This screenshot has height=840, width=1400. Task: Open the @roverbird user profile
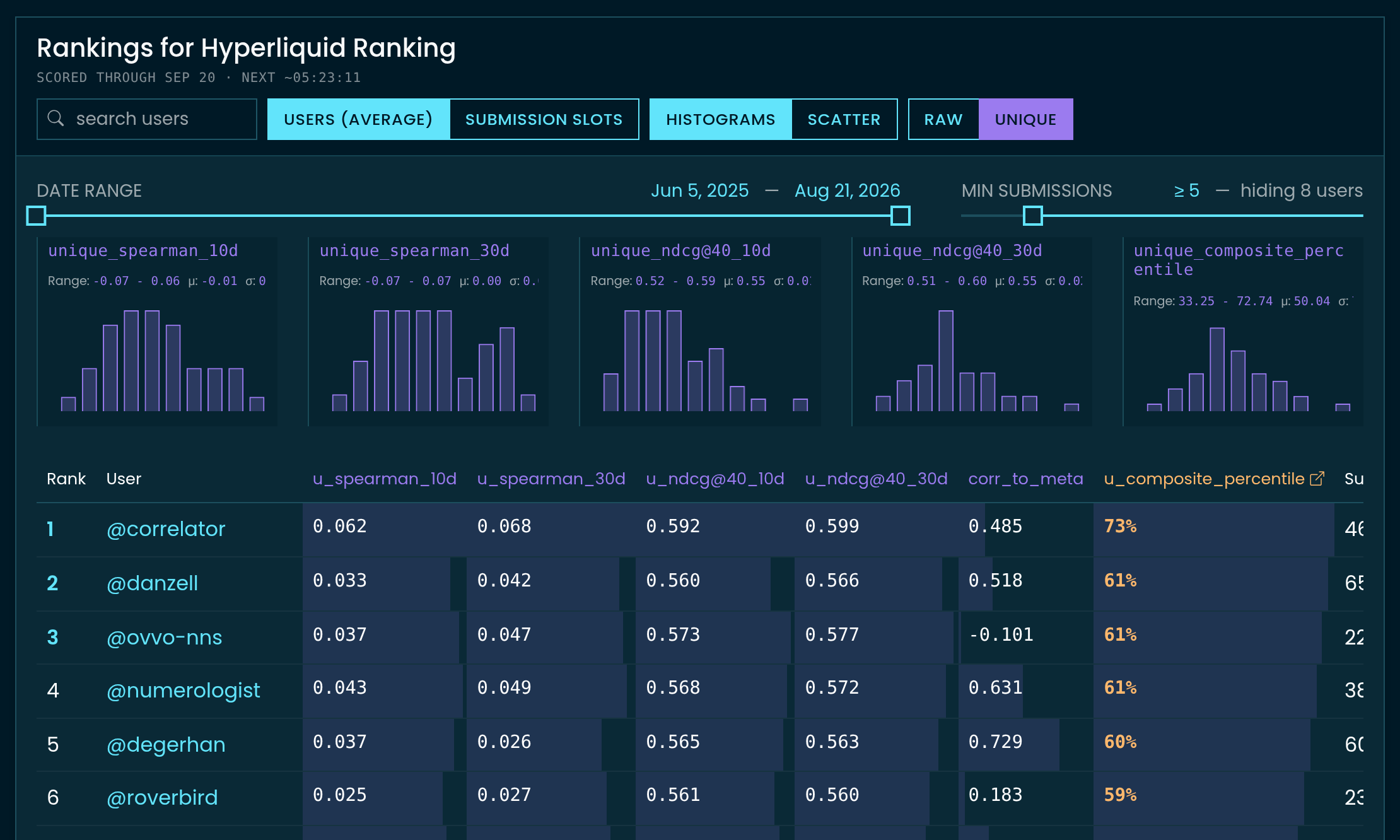[x=162, y=798]
